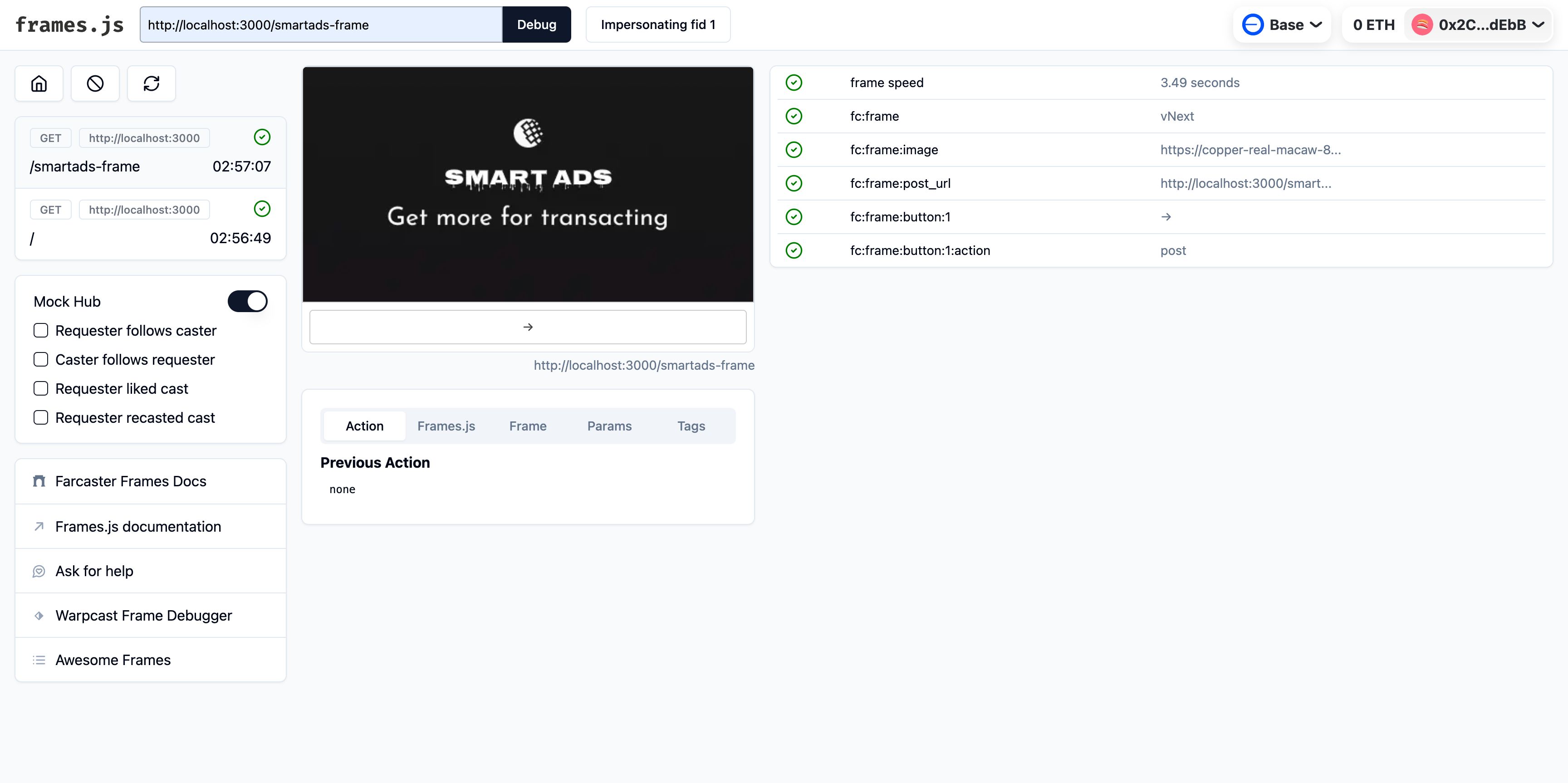
Task: Open the 0x2C...dEbB account dropdown
Action: (x=1478, y=25)
